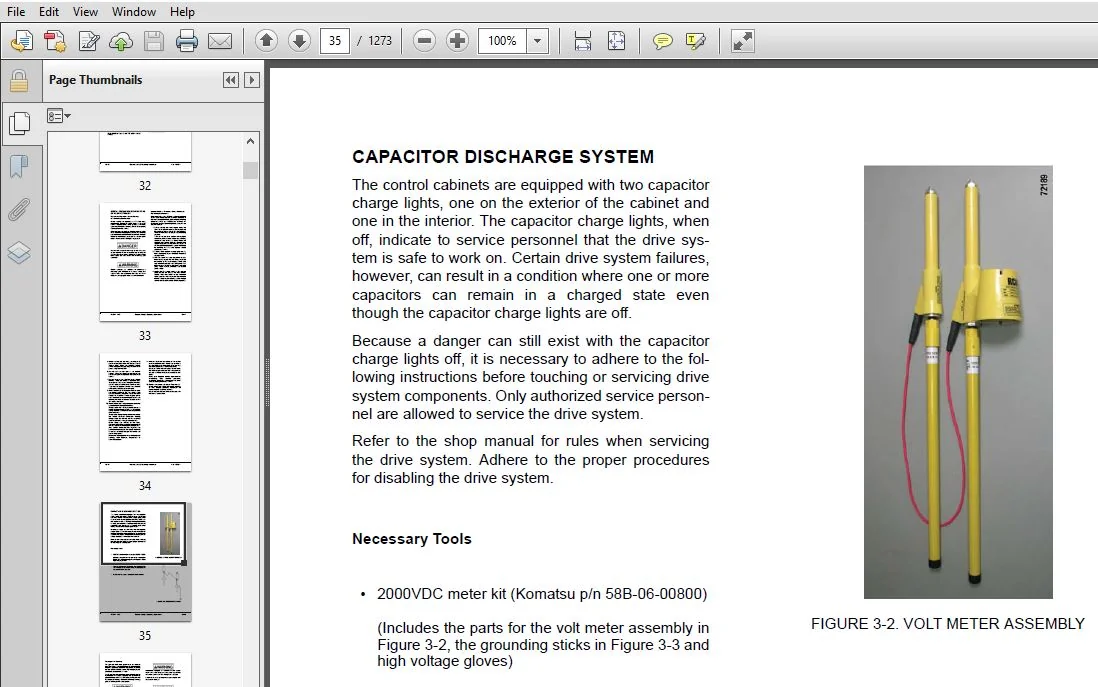Open the Layers panel icon
Screen dimensions: 1098x687
tap(19, 252)
